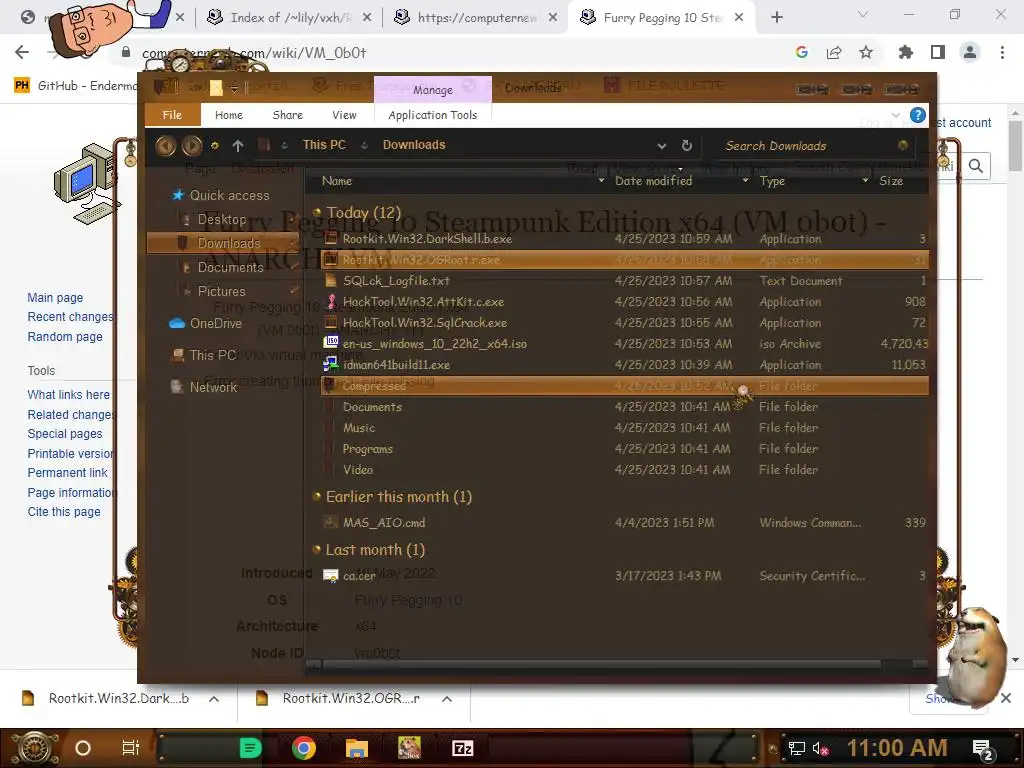Screen dimensions: 1024x768
Task: Open GitHub bookmark in bookmarks bar
Action: (x=75, y=86)
